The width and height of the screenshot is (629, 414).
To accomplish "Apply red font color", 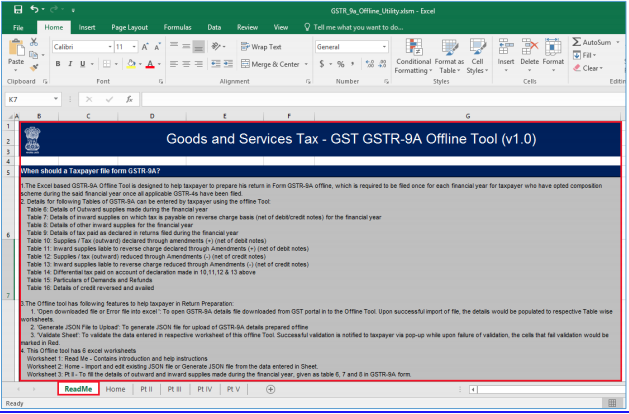I will coord(150,64).
